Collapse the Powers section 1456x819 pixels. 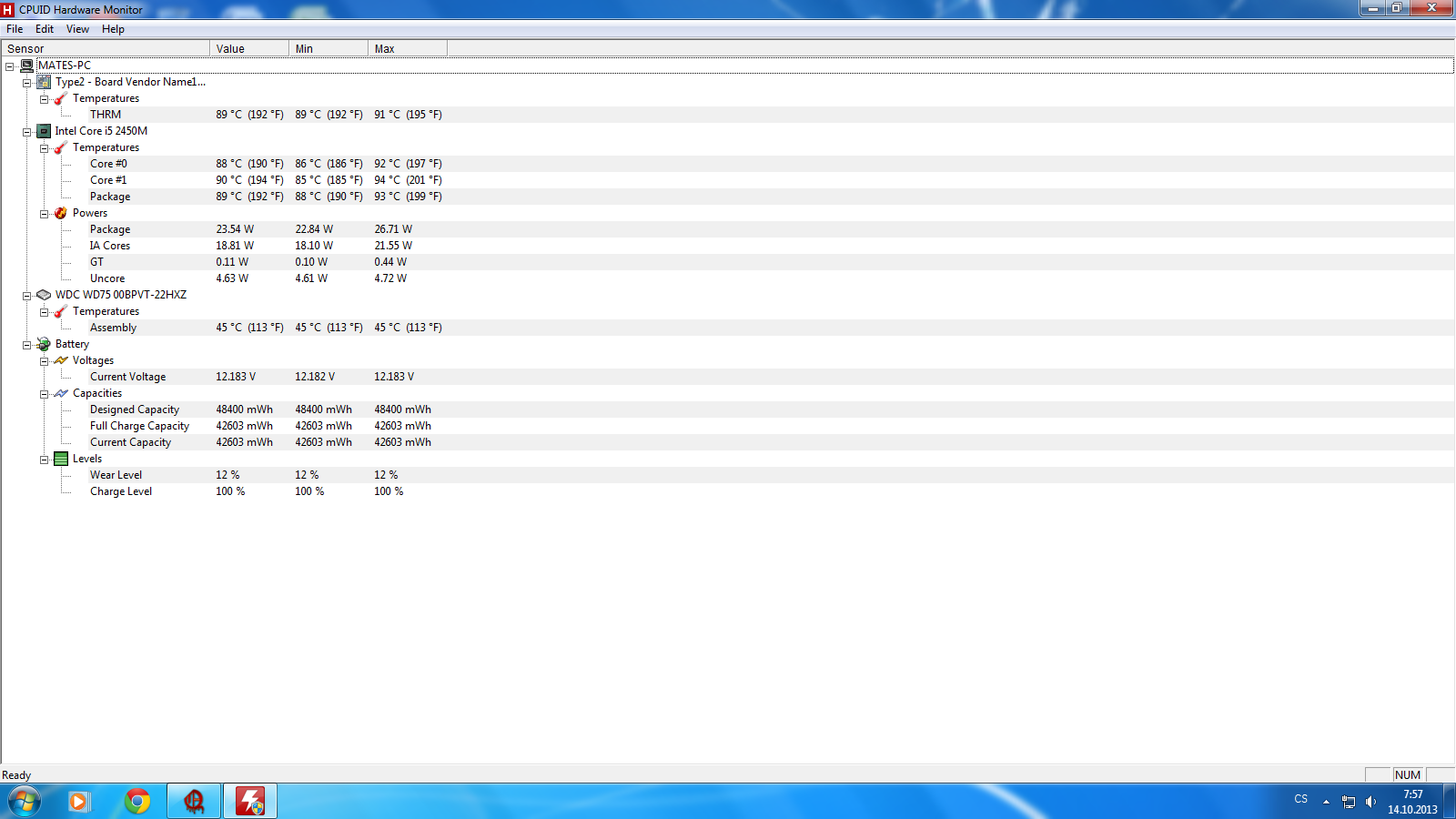[44, 214]
